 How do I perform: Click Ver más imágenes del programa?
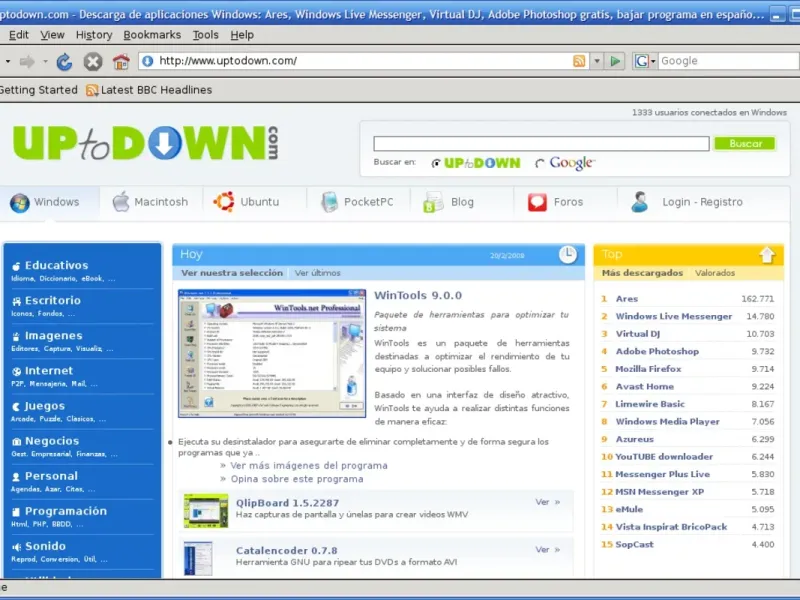pyautogui.click(x=309, y=466)
